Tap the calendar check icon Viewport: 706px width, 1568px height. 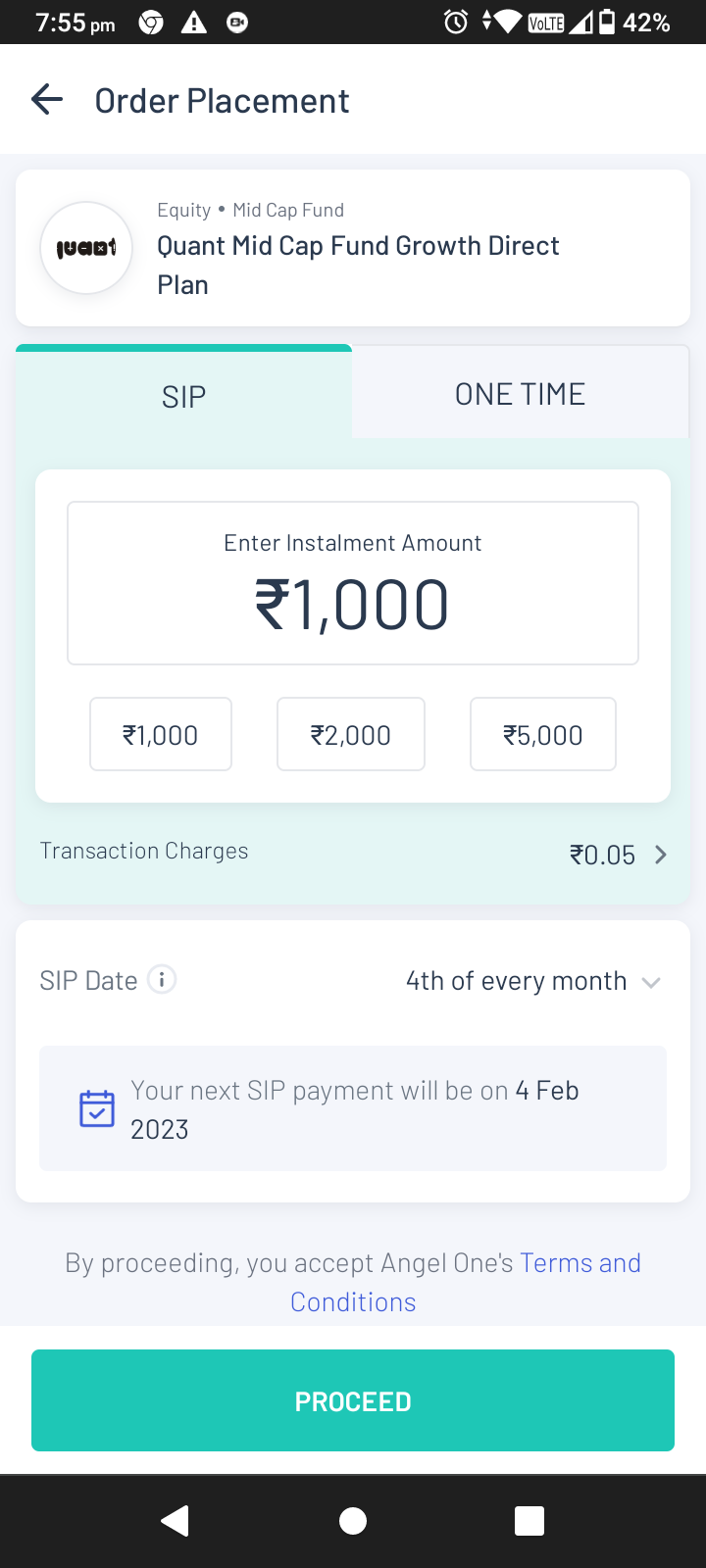pyautogui.click(x=97, y=1108)
